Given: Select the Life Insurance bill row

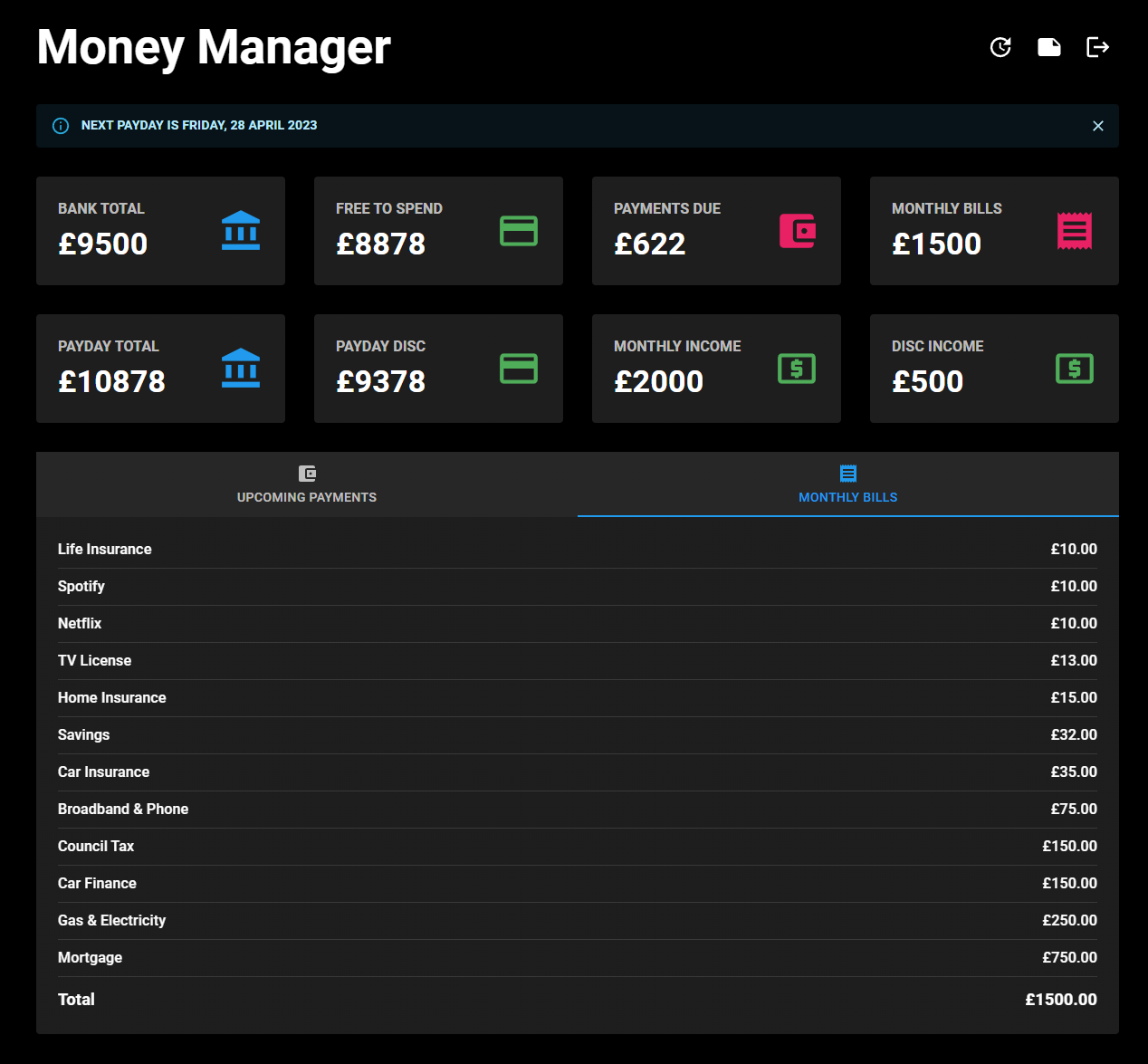Looking at the screenshot, I should click(x=578, y=550).
